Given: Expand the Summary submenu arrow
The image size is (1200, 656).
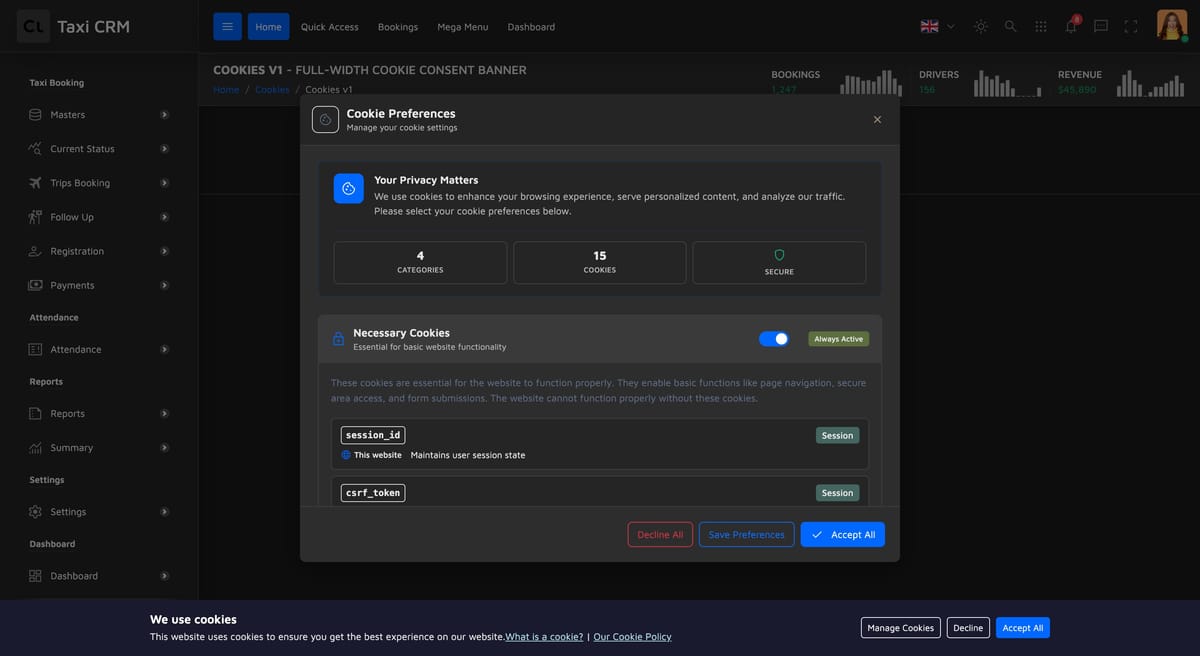Looking at the screenshot, I should [x=164, y=447].
